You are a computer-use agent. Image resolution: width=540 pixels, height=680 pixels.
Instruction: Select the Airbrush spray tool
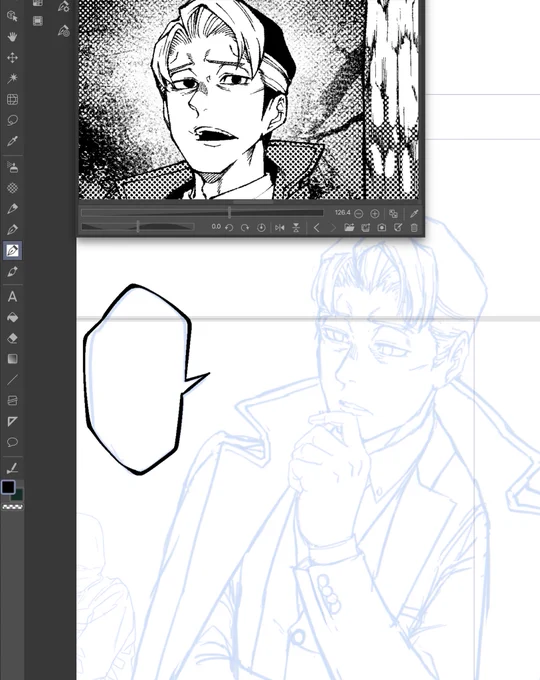[12, 167]
